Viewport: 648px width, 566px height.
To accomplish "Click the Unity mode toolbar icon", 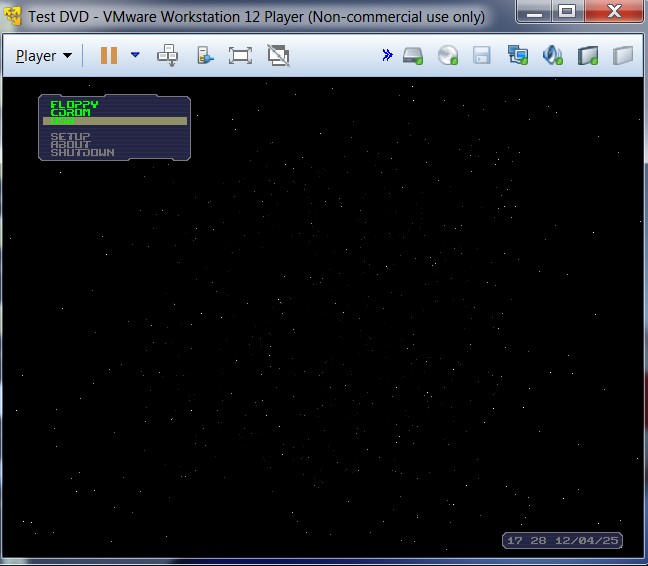I will tap(204, 56).
